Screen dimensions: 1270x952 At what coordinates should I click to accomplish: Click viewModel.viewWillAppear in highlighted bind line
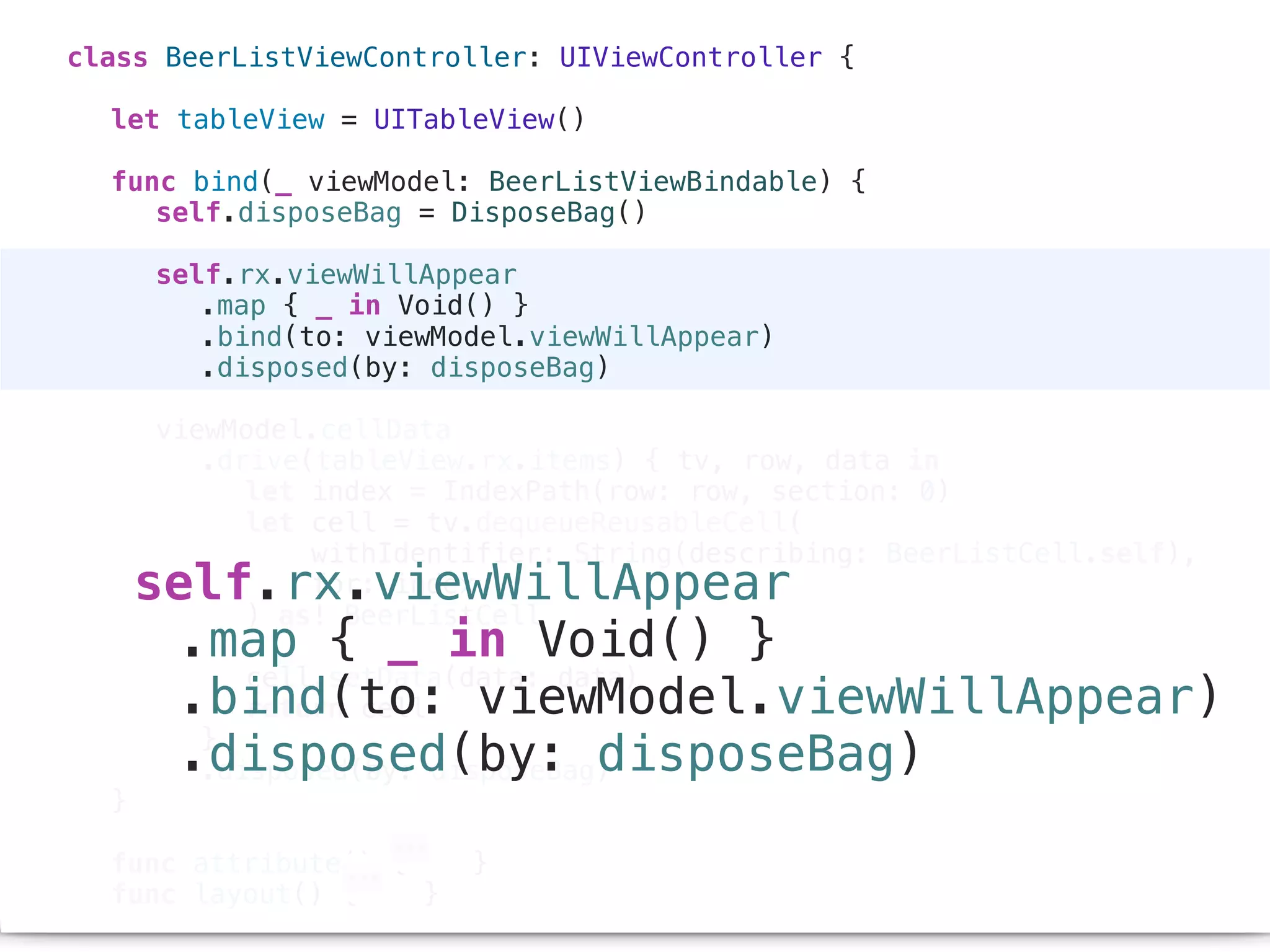tap(562, 337)
